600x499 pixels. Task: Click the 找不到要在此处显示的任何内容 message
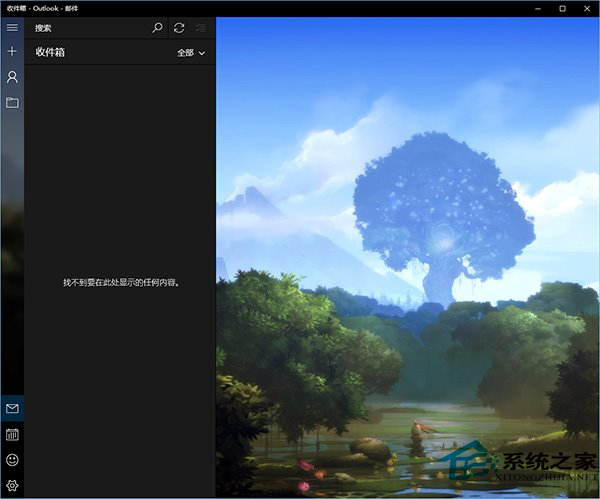pos(121,283)
